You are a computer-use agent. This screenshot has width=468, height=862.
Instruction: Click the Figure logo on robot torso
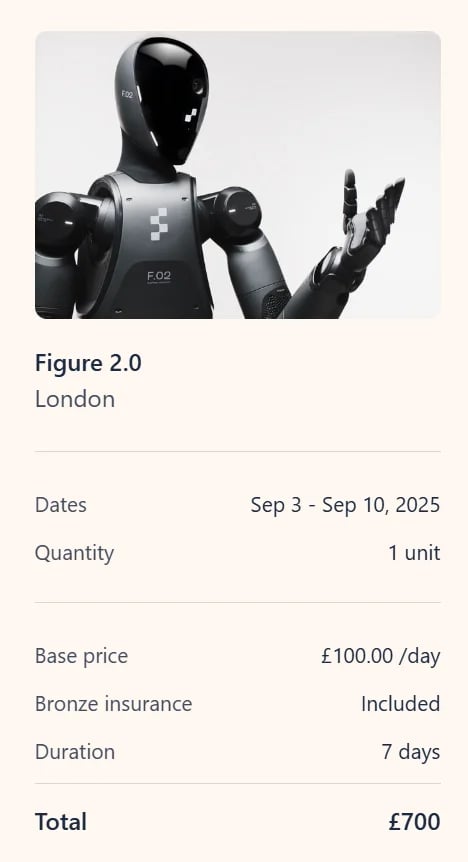pos(158,224)
